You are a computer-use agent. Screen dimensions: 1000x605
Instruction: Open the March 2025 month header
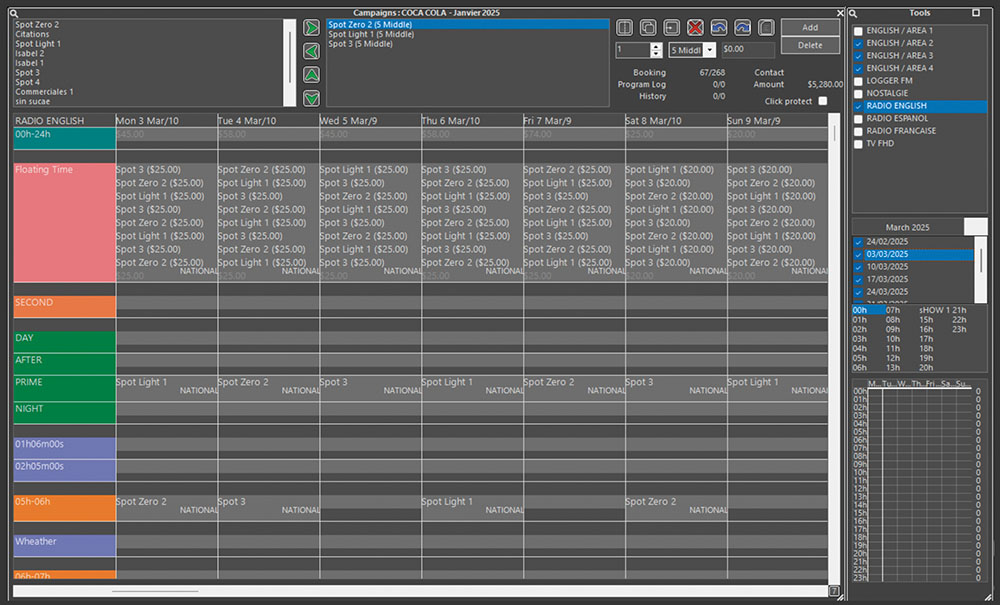906,227
